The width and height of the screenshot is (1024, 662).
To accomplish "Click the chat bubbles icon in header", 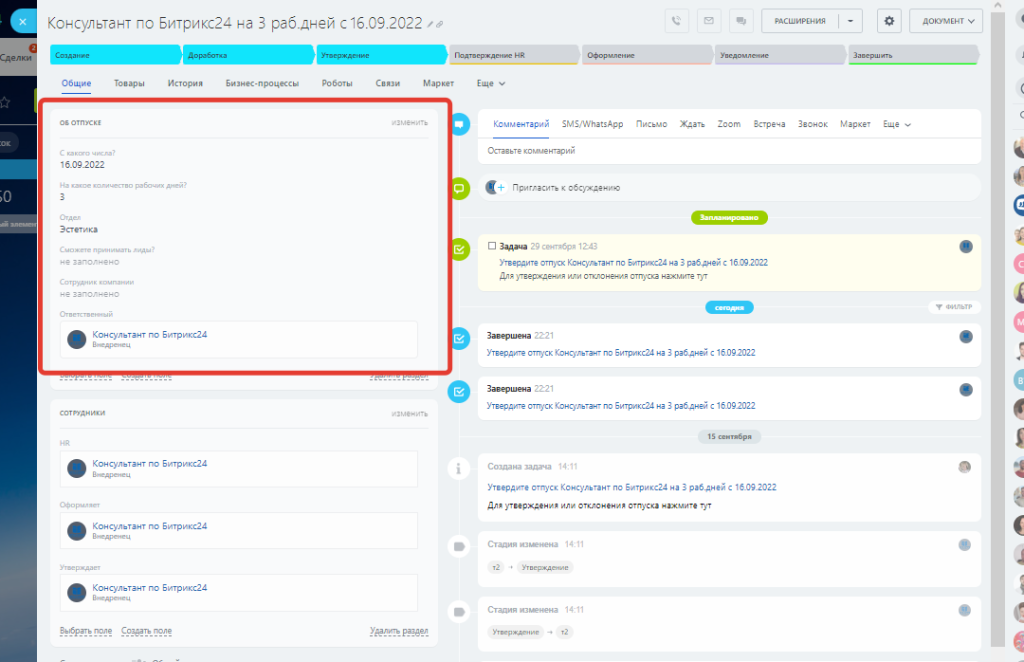I will click(x=741, y=21).
